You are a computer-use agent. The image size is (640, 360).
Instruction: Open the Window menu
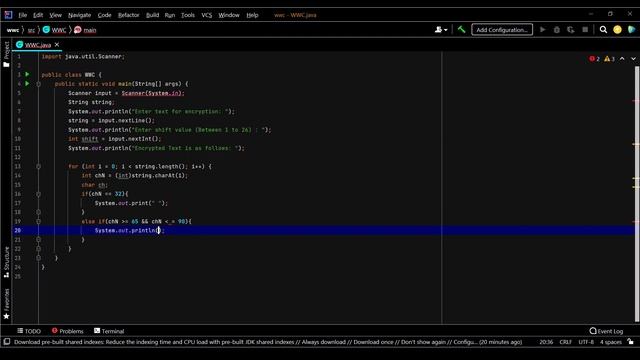pos(229,15)
